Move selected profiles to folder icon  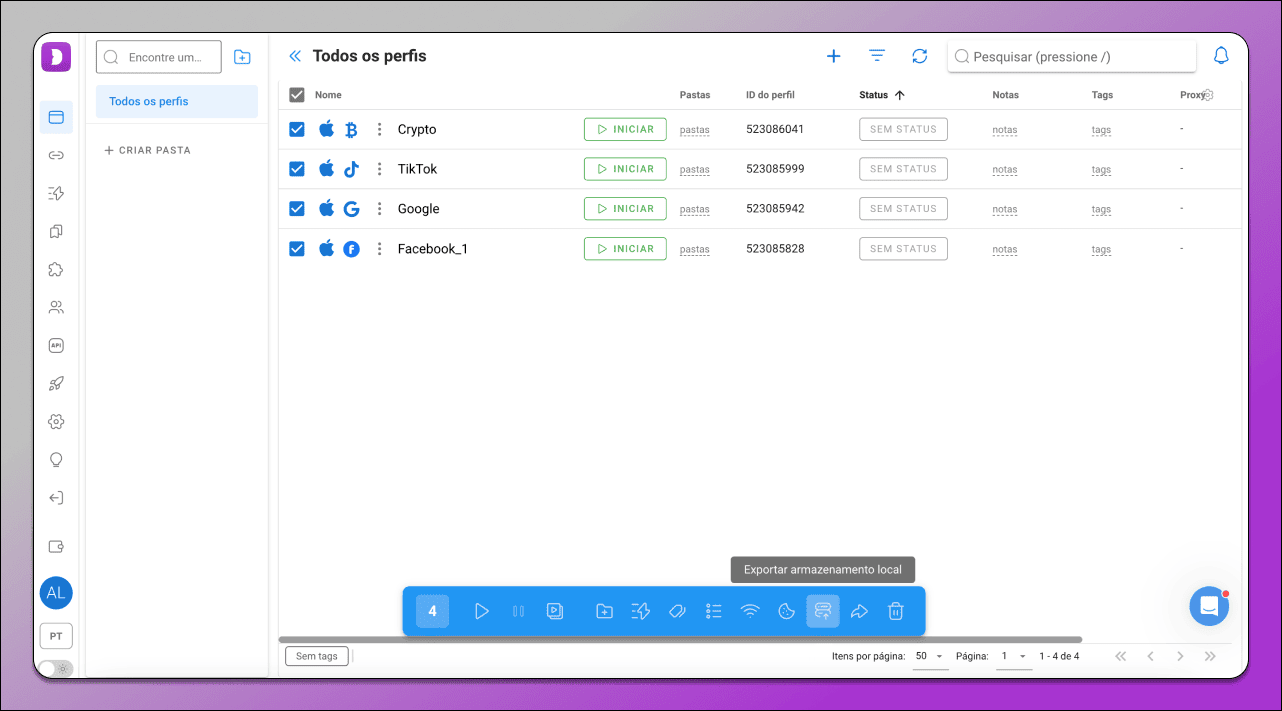point(604,611)
